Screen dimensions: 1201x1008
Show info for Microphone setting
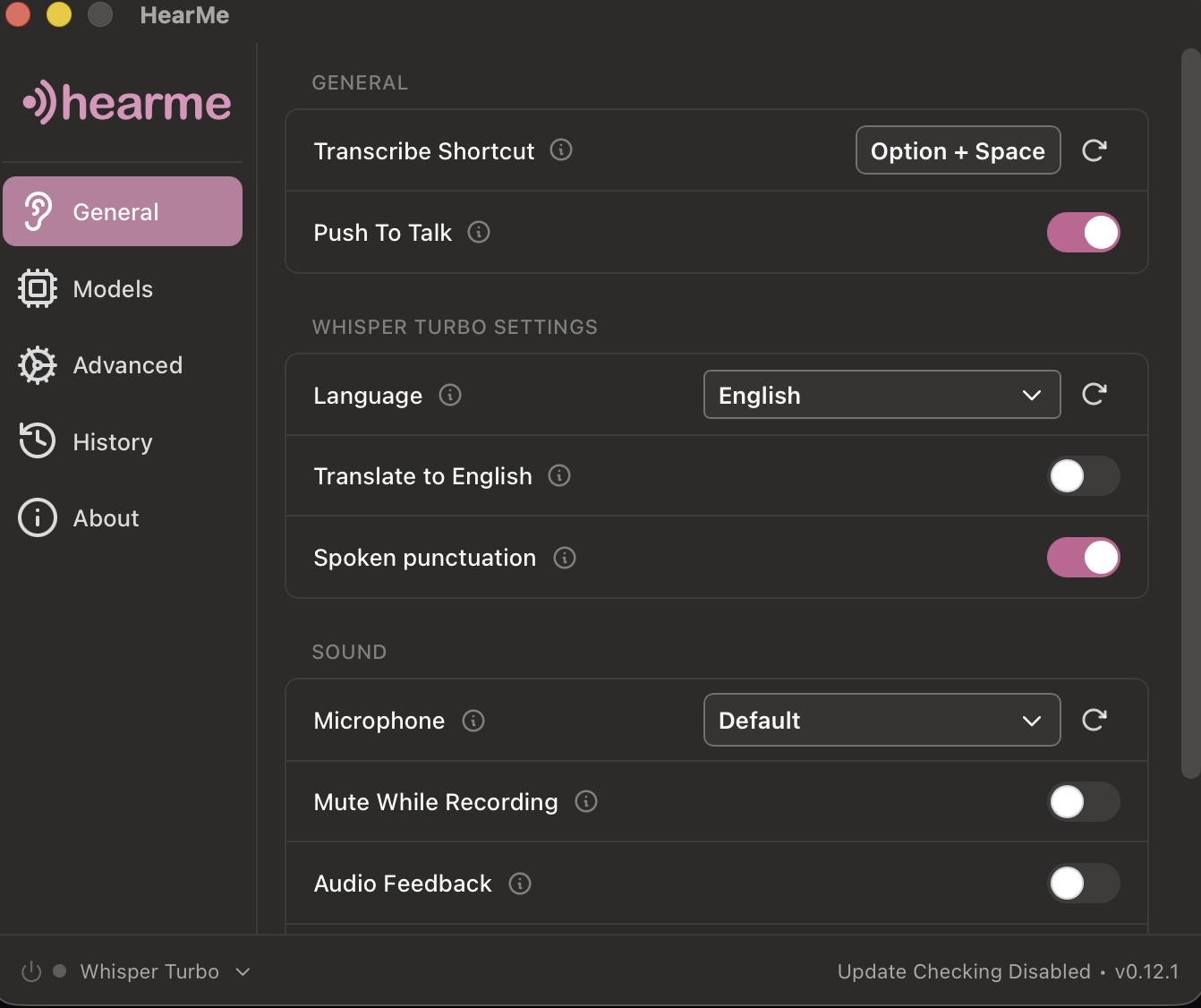(473, 721)
